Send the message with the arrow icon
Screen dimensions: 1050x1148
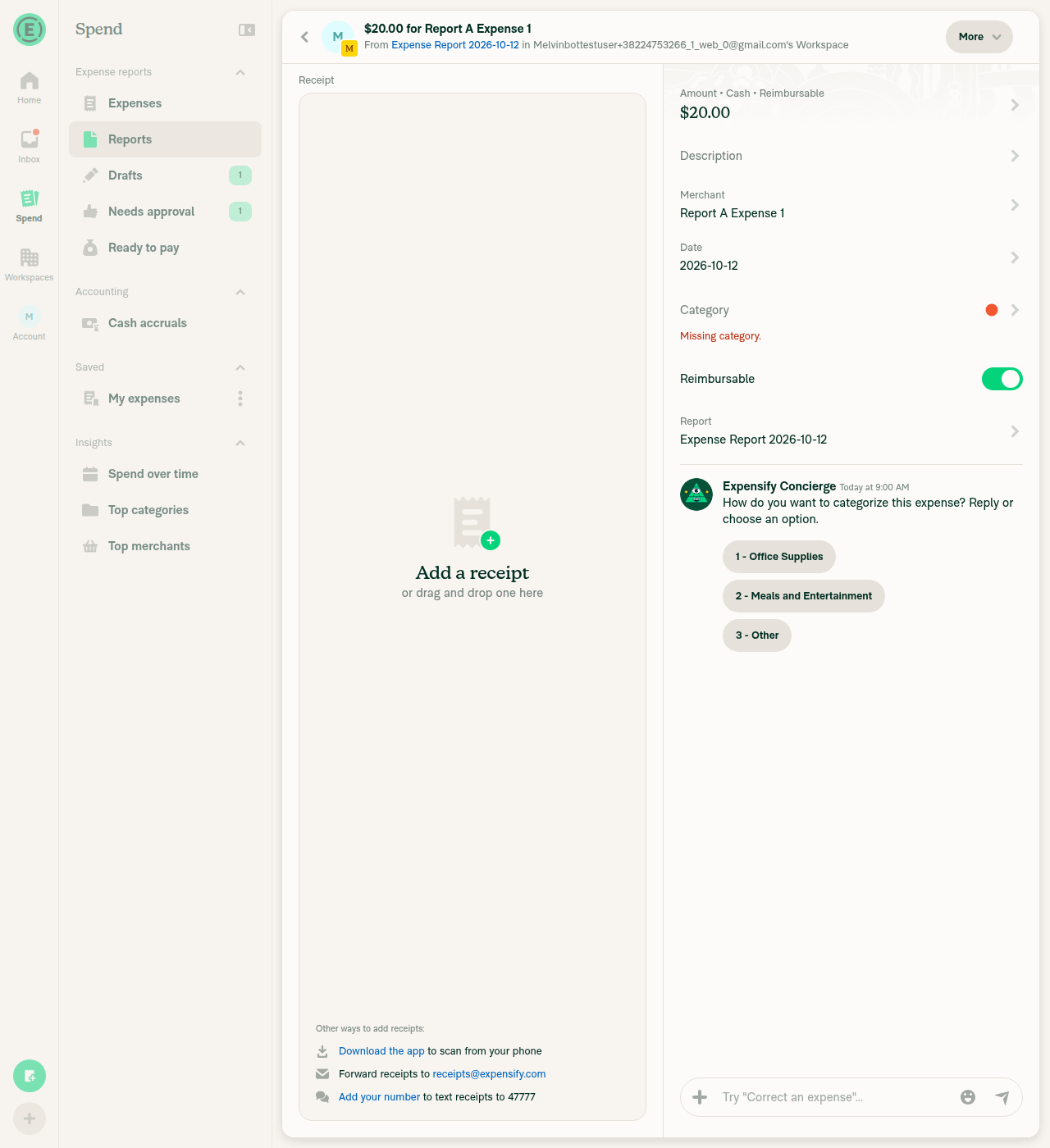[1002, 1097]
